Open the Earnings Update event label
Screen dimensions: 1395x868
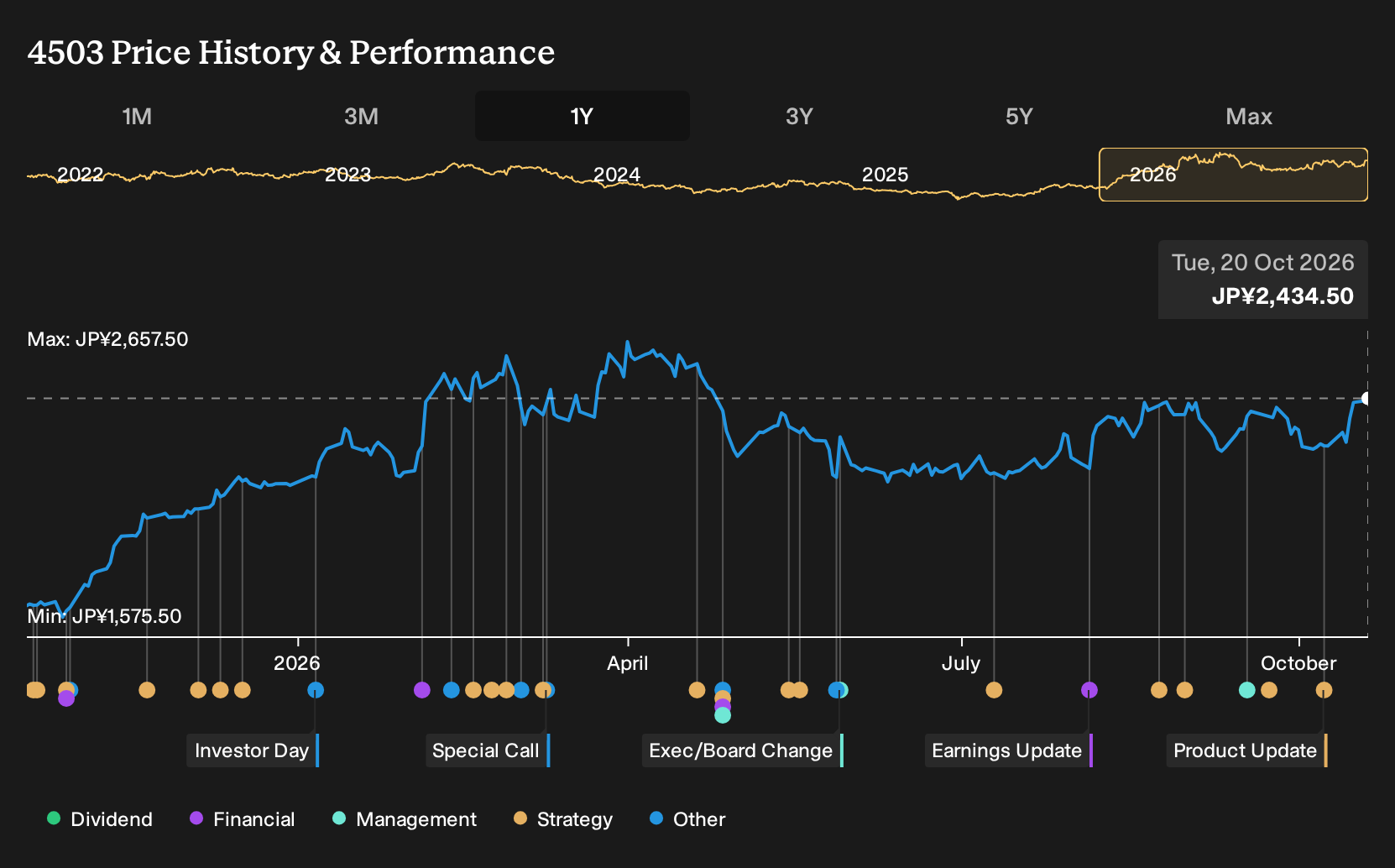(1008, 750)
